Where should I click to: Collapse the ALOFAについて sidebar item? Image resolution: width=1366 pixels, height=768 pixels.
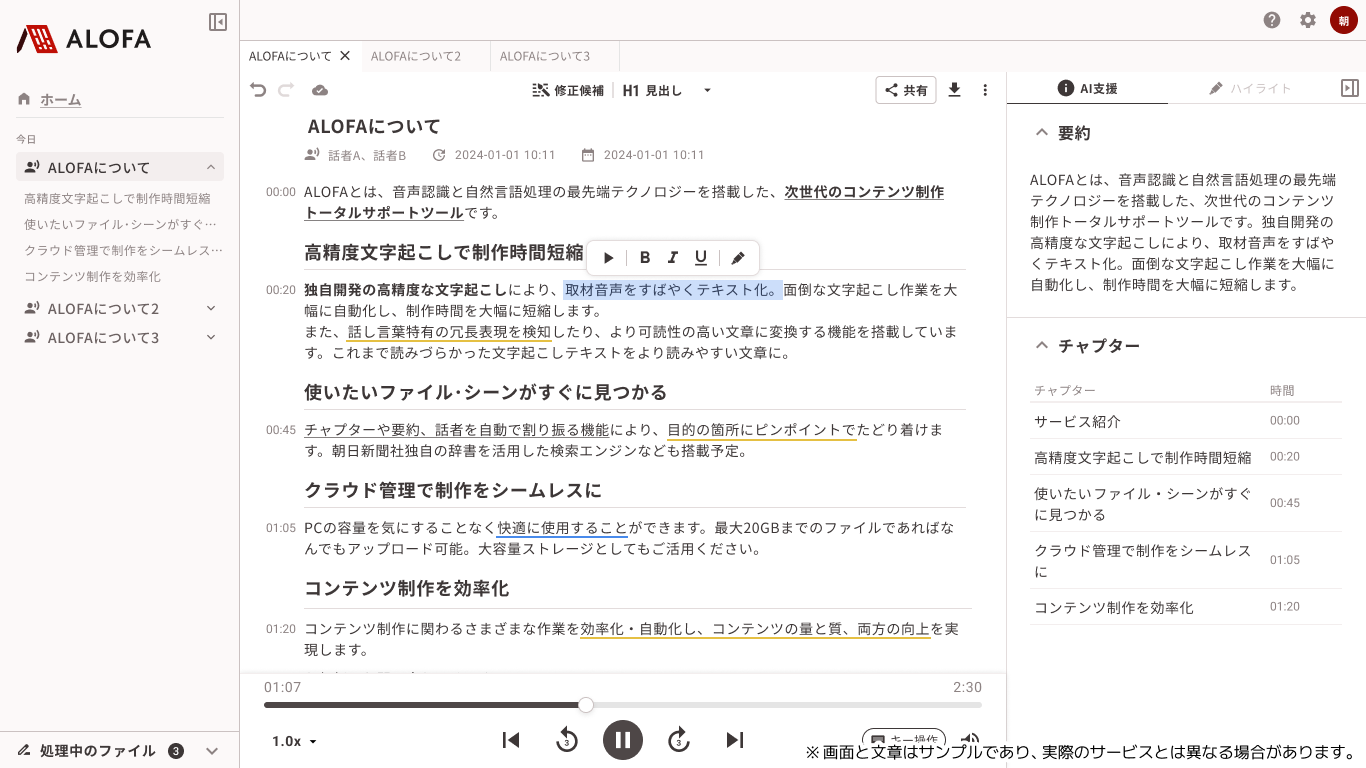(x=211, y=167)
